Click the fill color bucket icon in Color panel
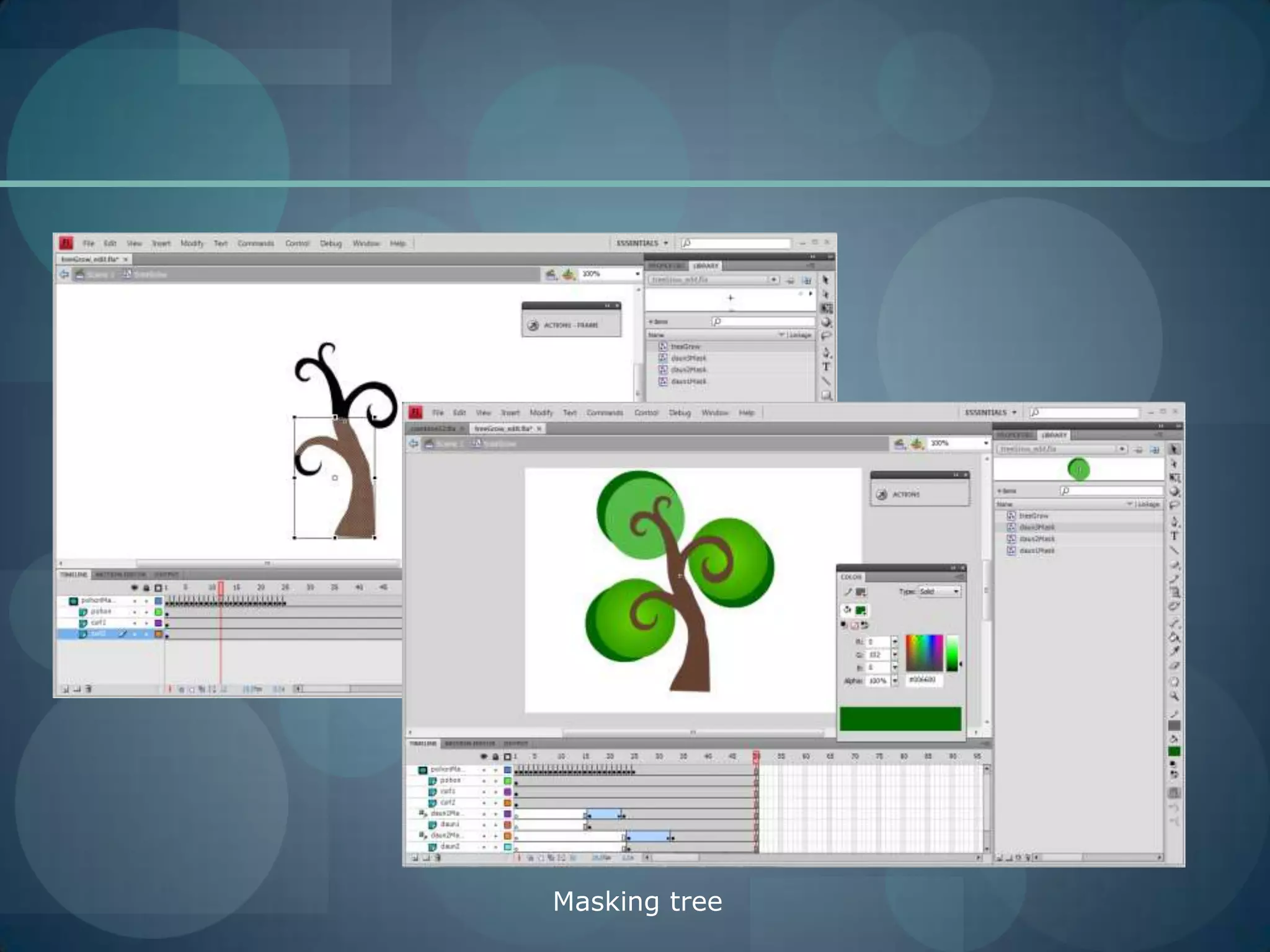 pyautogui.click(x=848, y=610)
